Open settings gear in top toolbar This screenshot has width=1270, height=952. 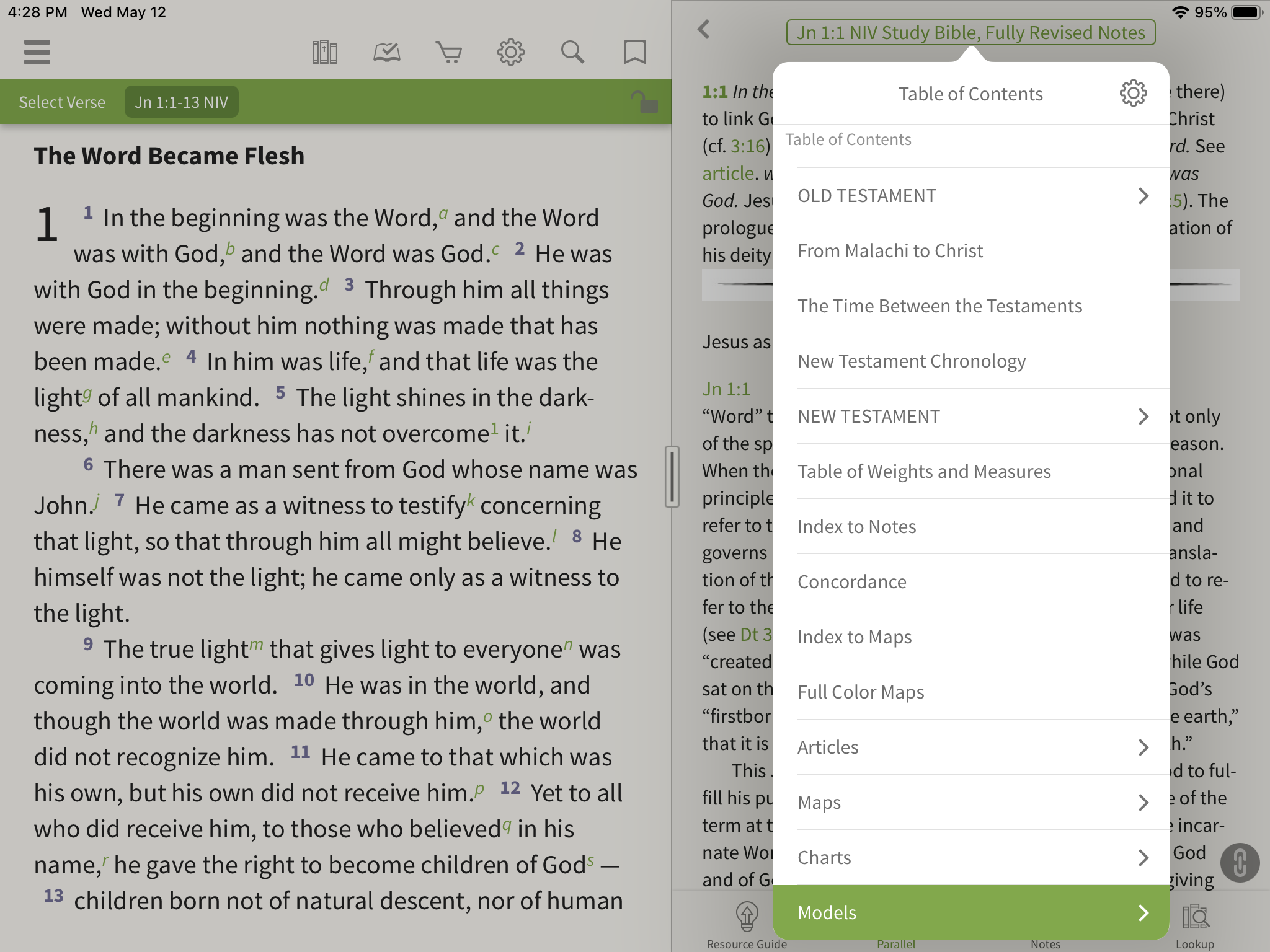coord(510,52)
